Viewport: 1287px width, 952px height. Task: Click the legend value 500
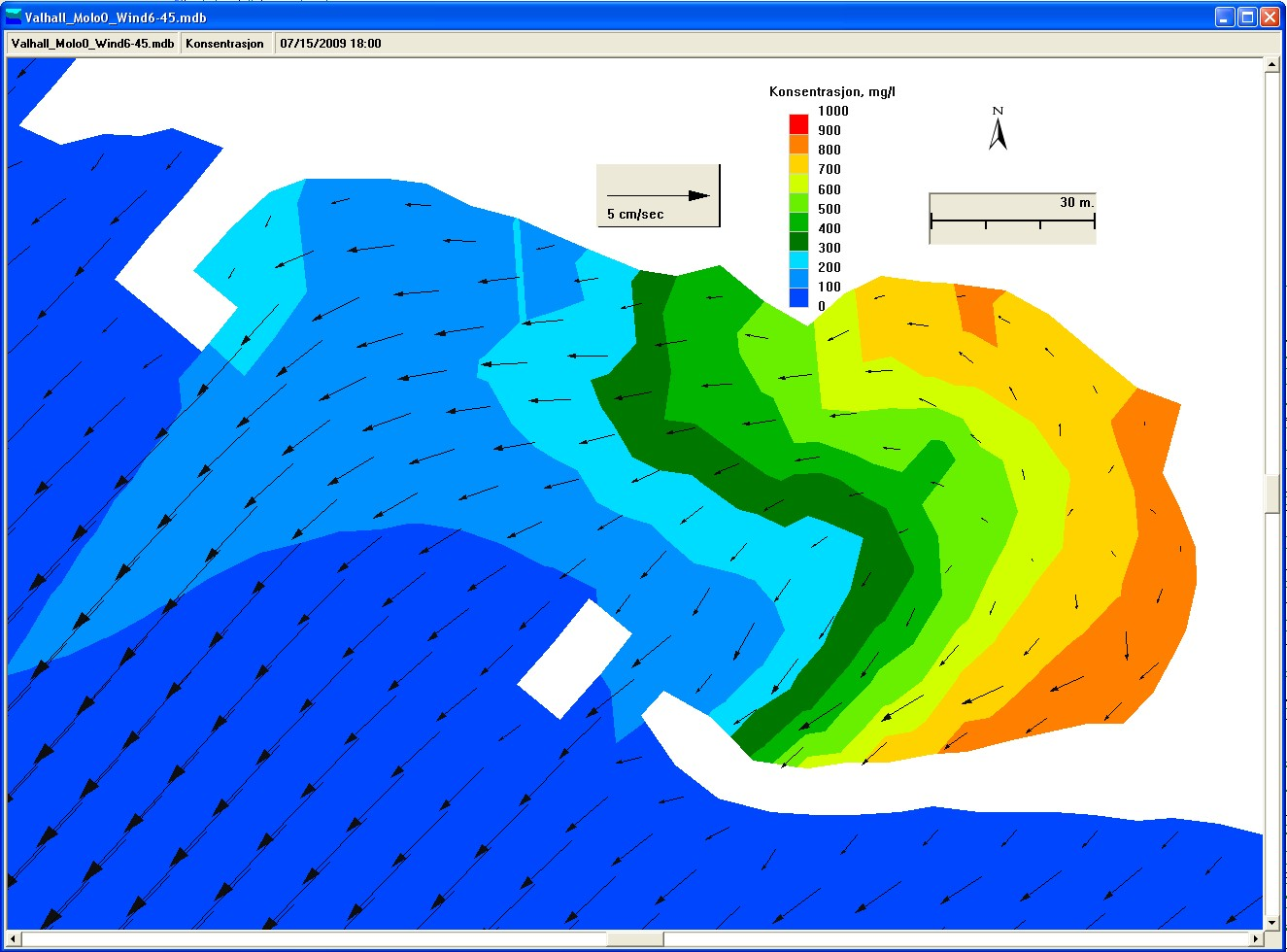829,209
